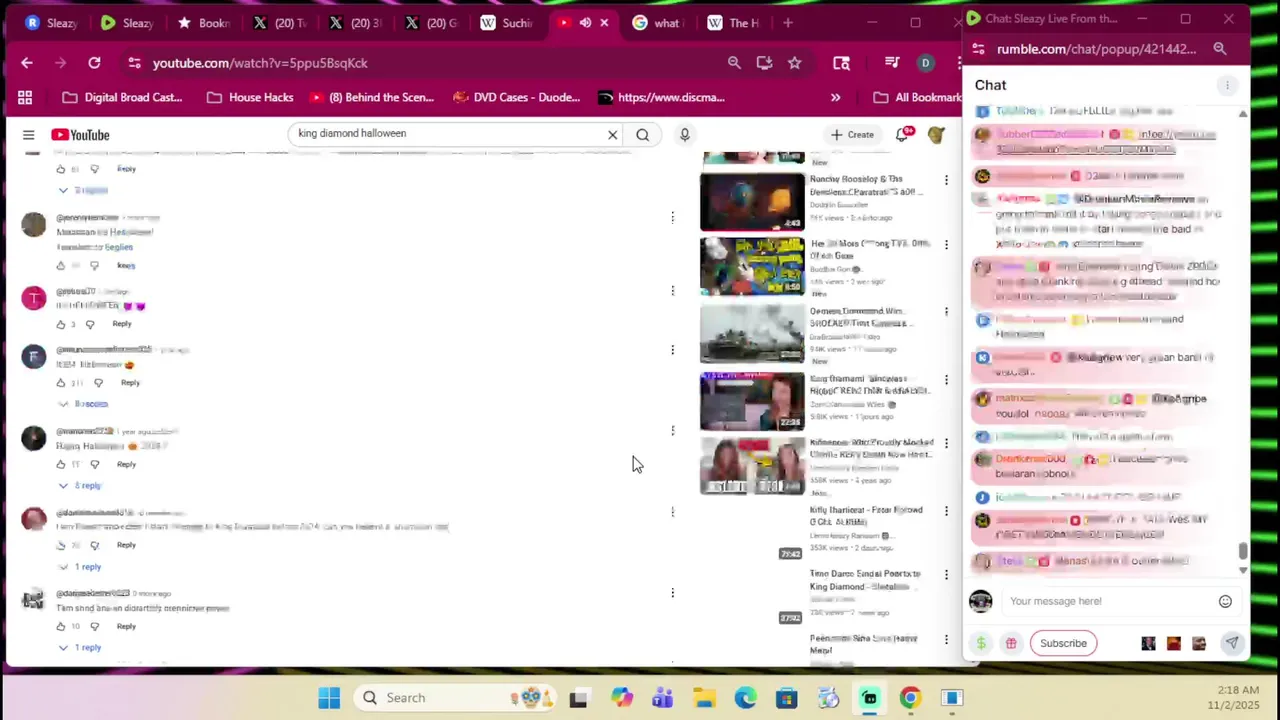The image size is (1280, 720).
Task: Open YouTube notifications bell
Action: coord(903,134)
